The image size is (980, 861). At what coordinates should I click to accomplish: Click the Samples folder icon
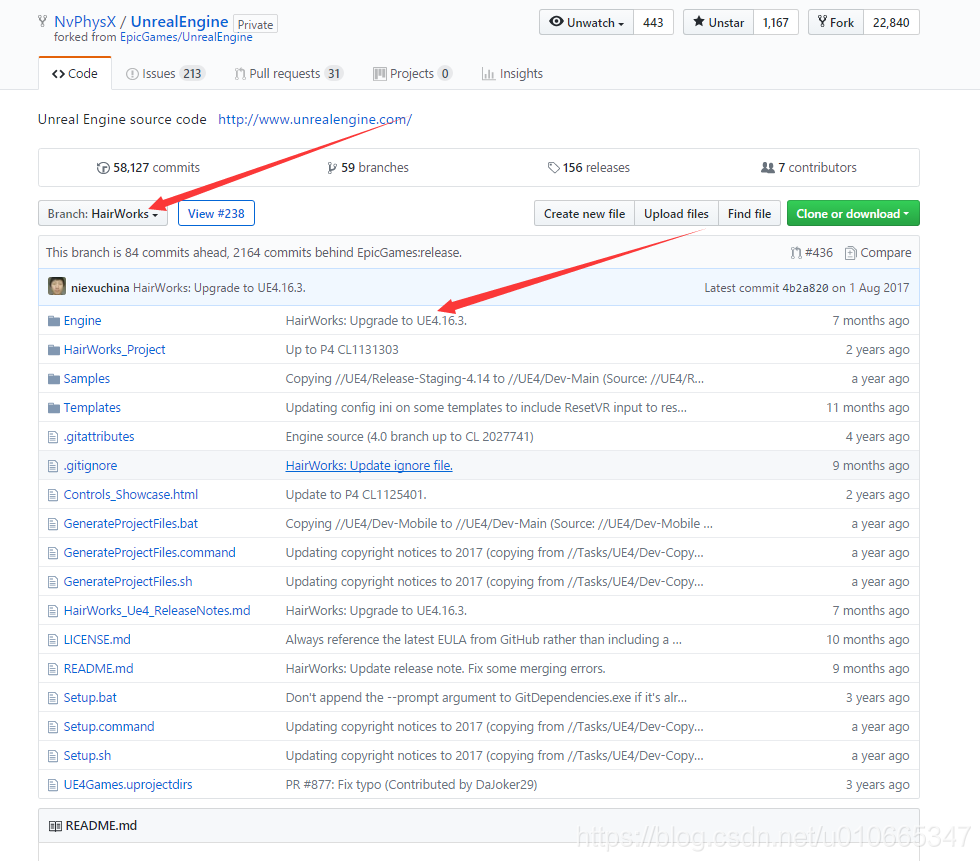[x=54, y=379]
